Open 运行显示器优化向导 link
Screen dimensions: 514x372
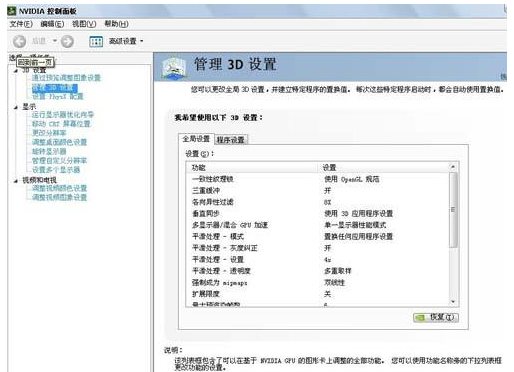pyautogui.click(x=63, y=115)
